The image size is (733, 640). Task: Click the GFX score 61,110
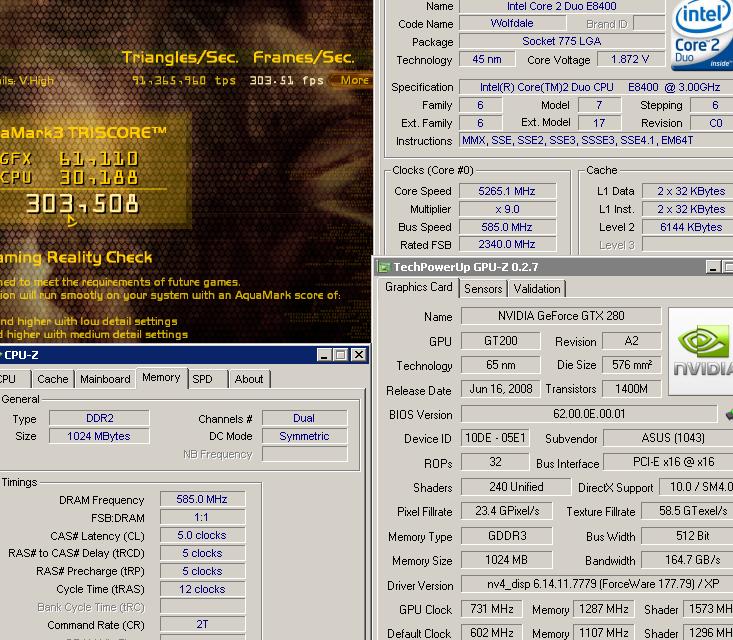tap(99, 159)
